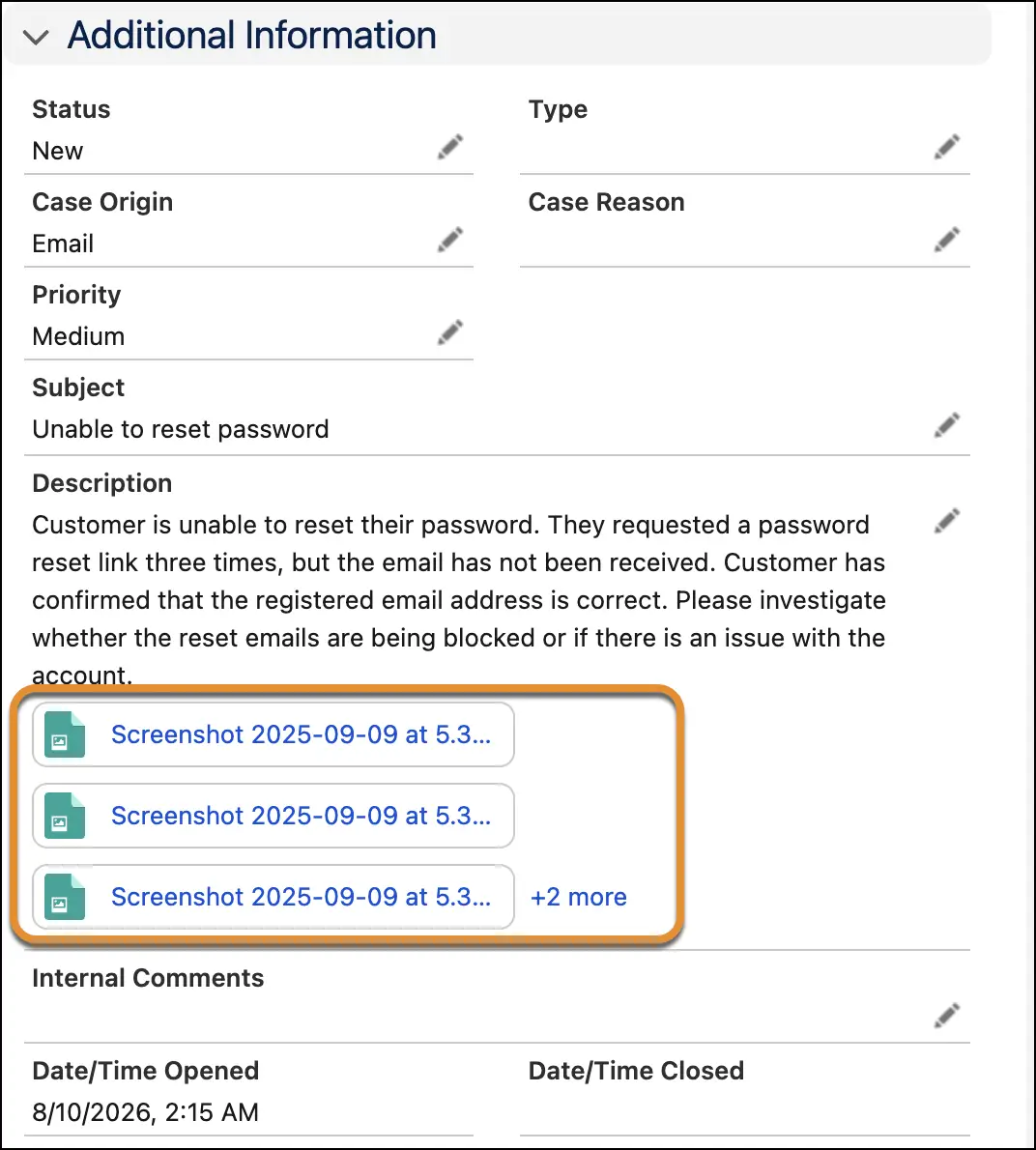
Task: Click the first attachment image file icon
Action: (x=65, y=734)
